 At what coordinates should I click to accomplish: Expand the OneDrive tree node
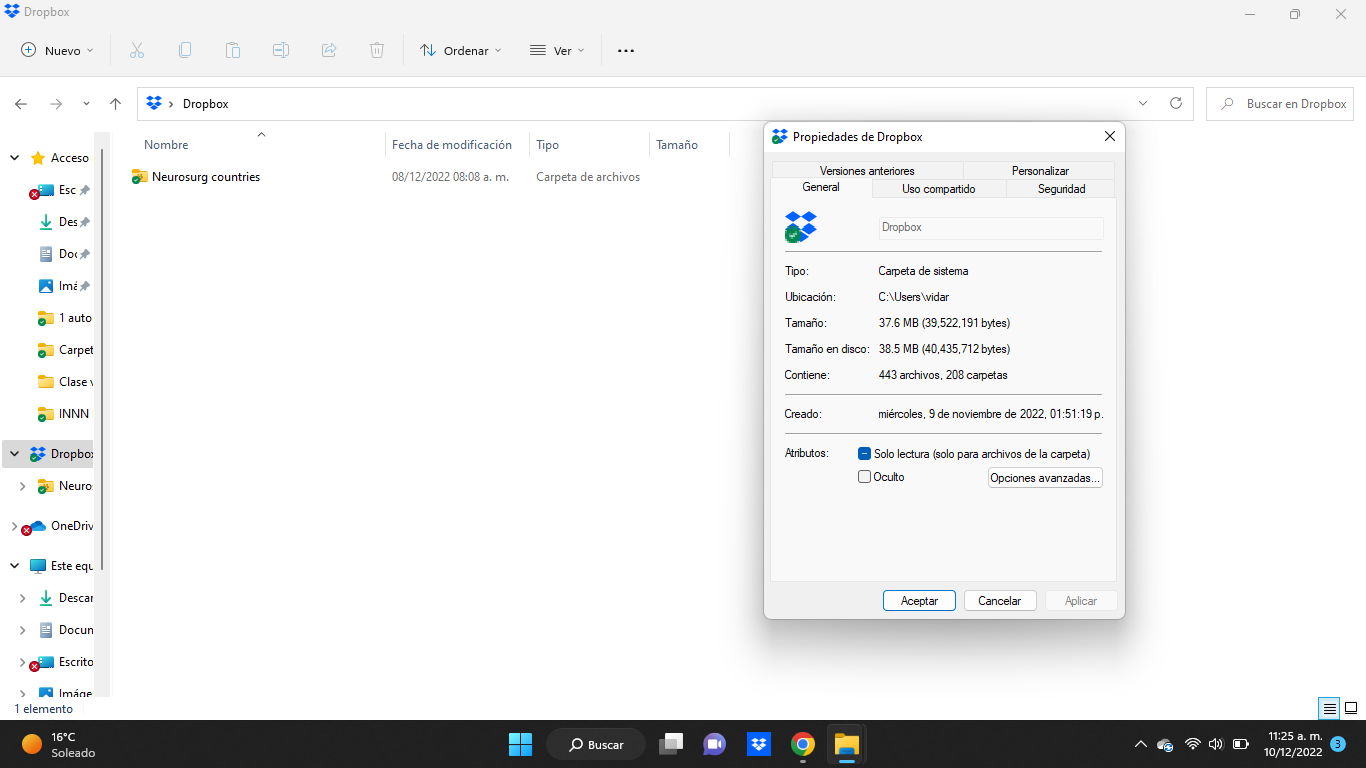(x=14, y=526)
